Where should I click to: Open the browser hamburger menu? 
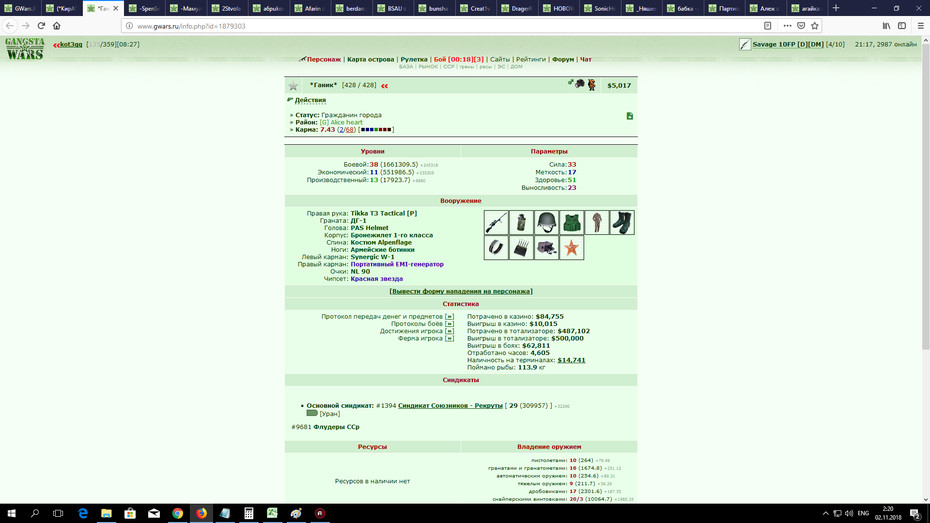(921, 25)
